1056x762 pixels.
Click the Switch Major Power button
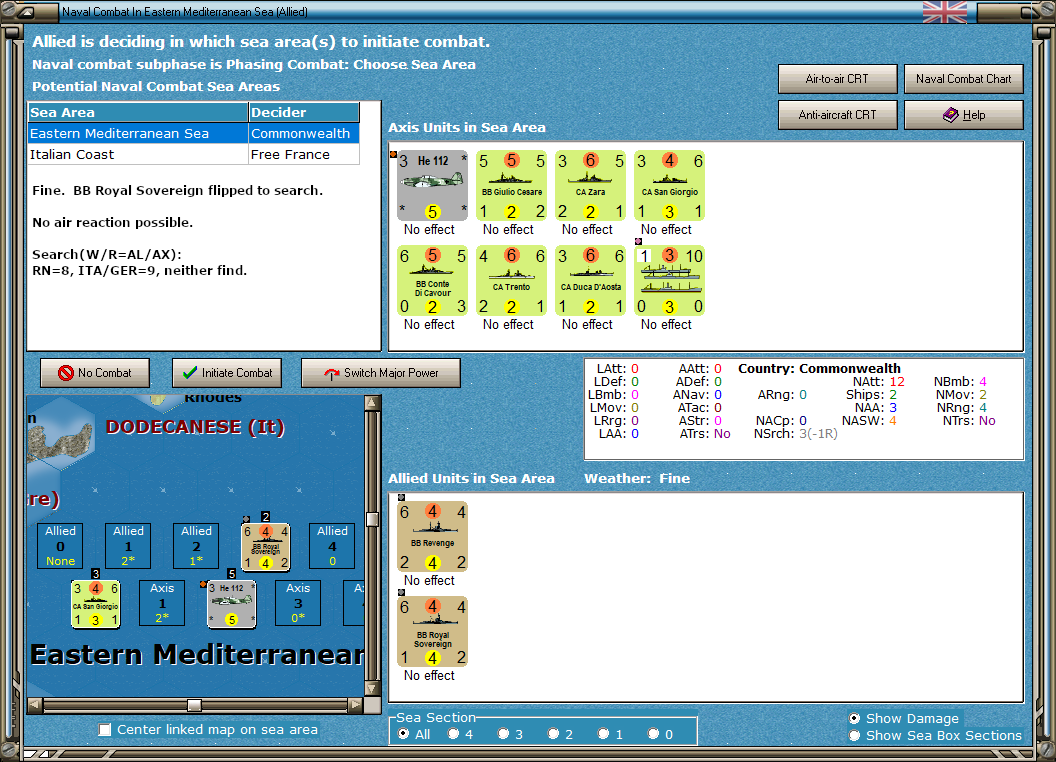[x=381, y=373]
